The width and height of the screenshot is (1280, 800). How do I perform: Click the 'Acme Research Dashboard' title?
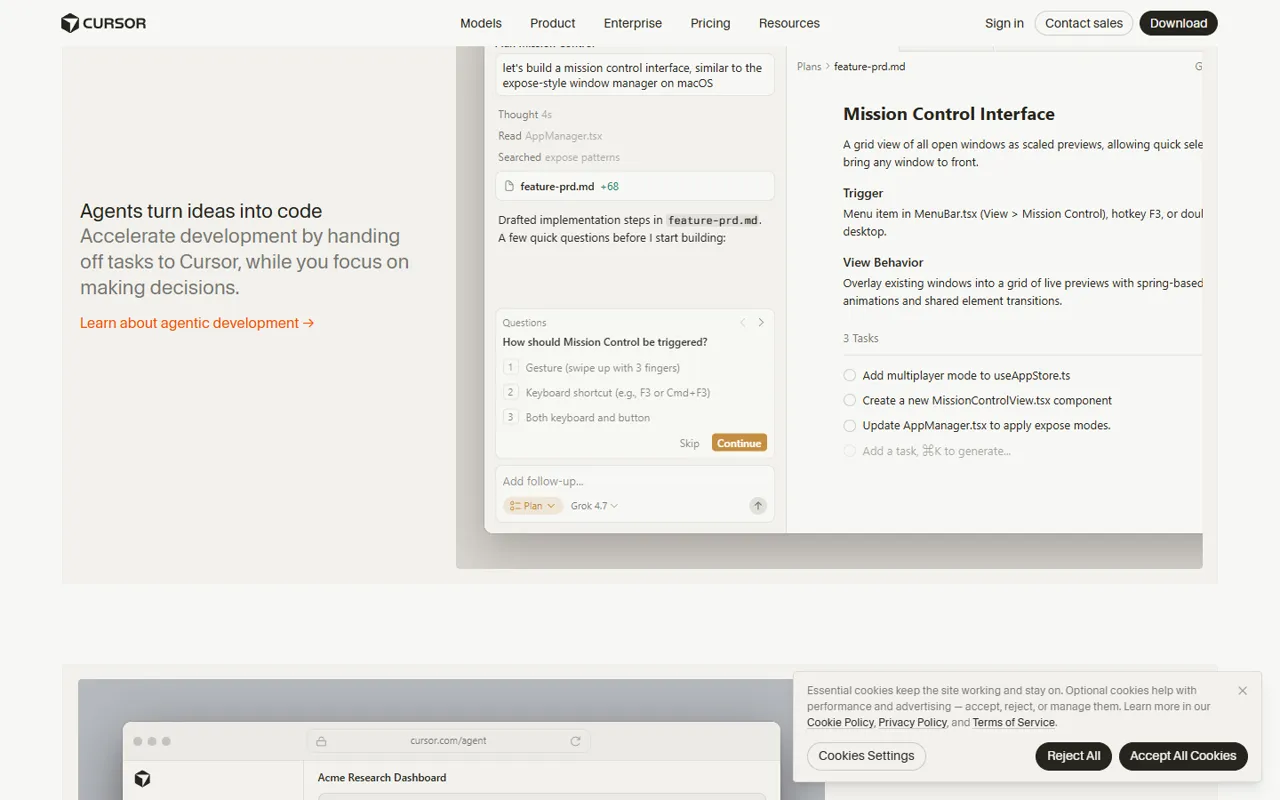[382, 778]
